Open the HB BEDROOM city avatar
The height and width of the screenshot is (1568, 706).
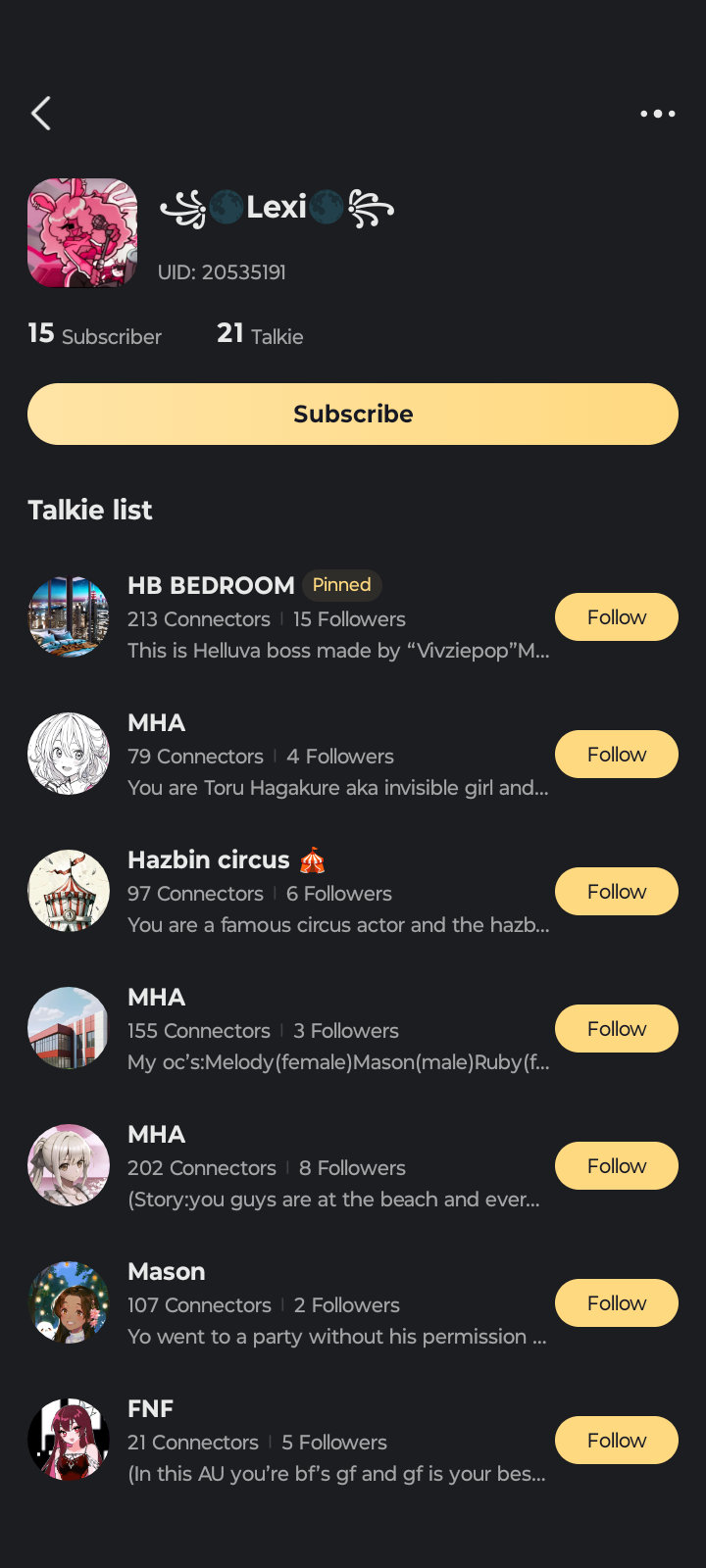(x=69, y=617)
